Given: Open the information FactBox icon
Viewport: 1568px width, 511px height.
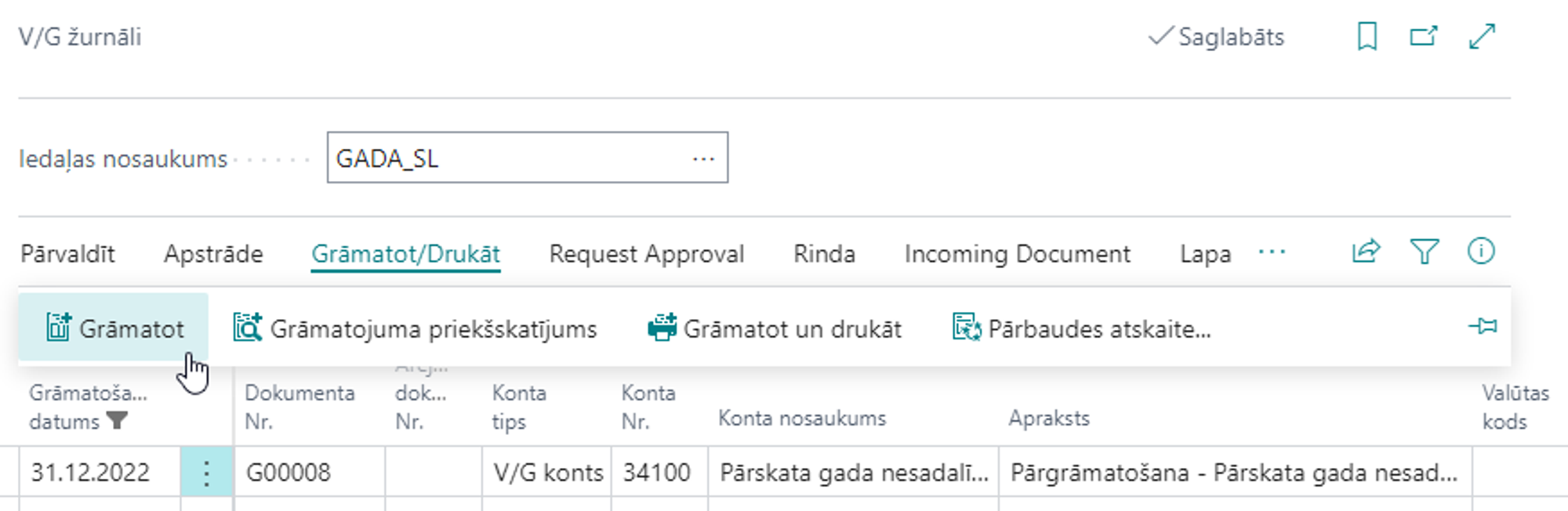Looking at the screenshot, I should coord(1480,252).
